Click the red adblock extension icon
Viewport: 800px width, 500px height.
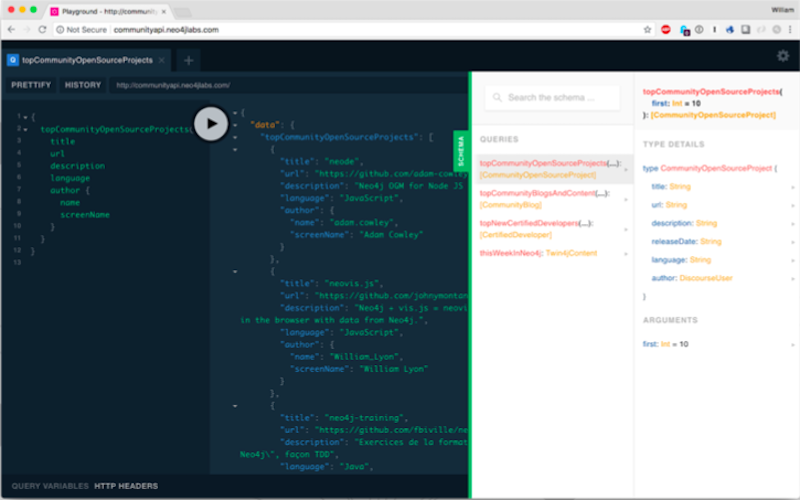click(x=665, y=30)
